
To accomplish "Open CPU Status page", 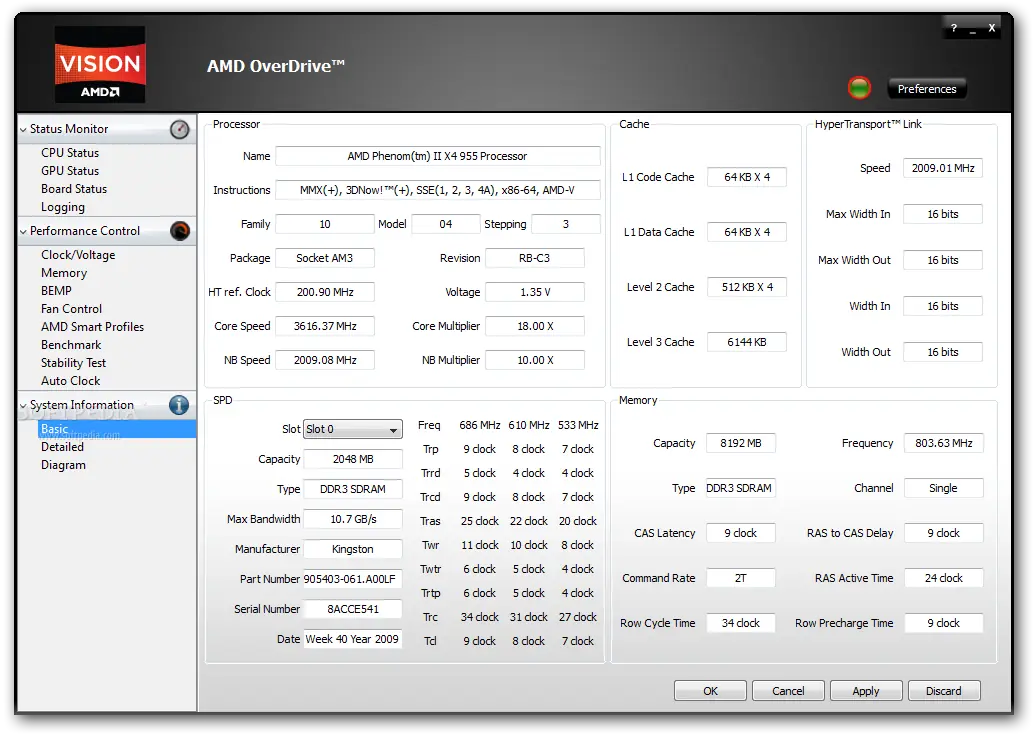I will tap(70, 153).
